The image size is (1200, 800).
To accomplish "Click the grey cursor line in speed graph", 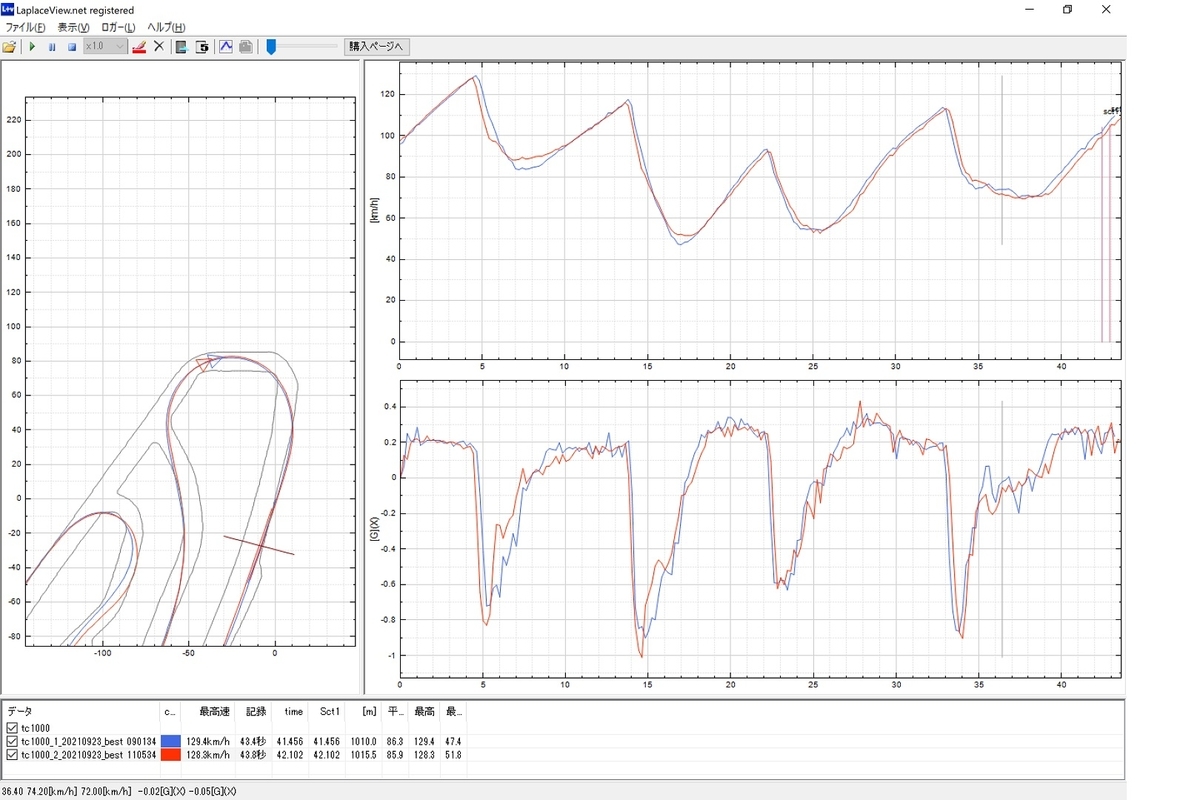I will click(1002, 160).
